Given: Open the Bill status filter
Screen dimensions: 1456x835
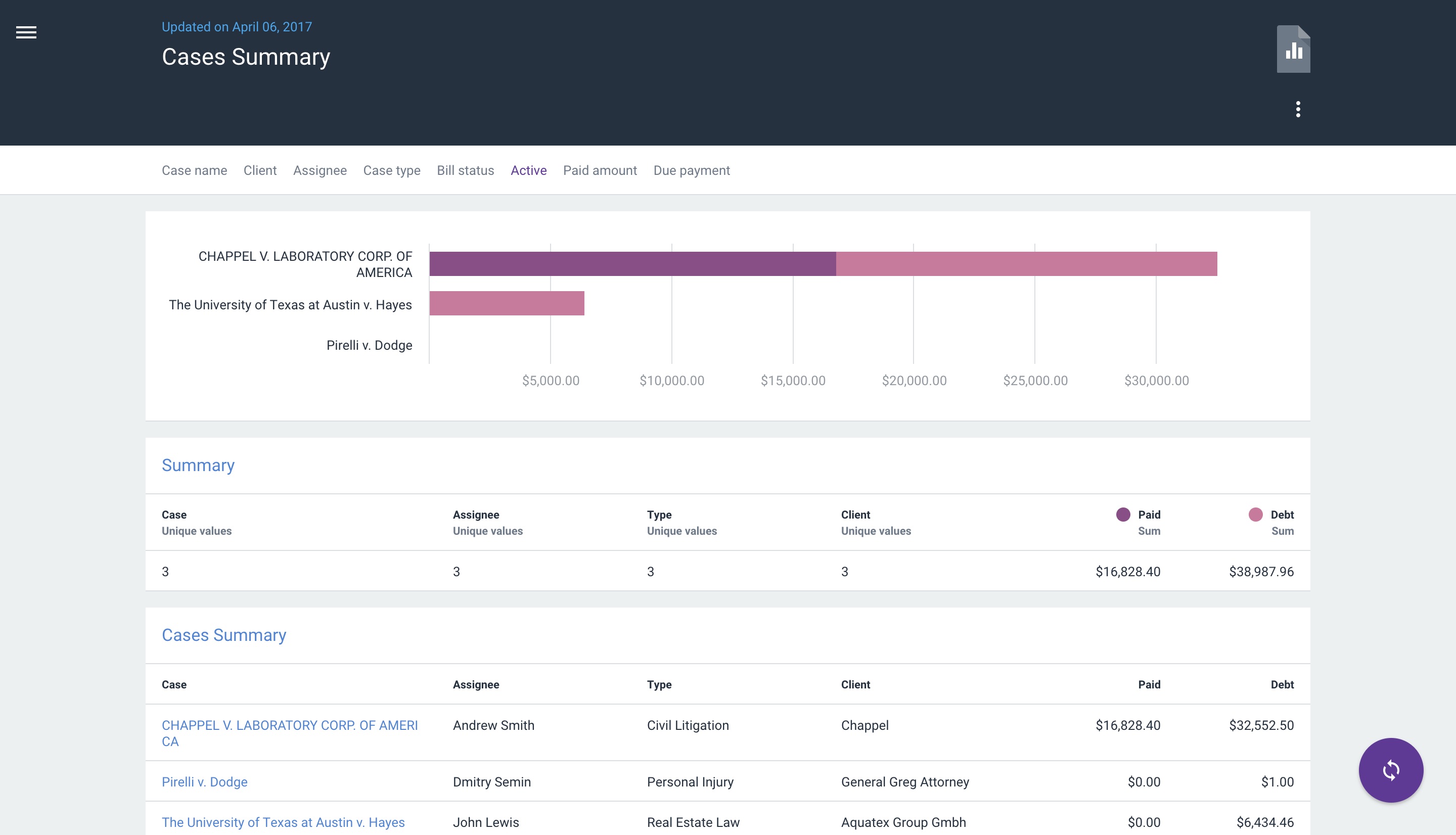Looking at the screenshot, I should pos(465,170).
